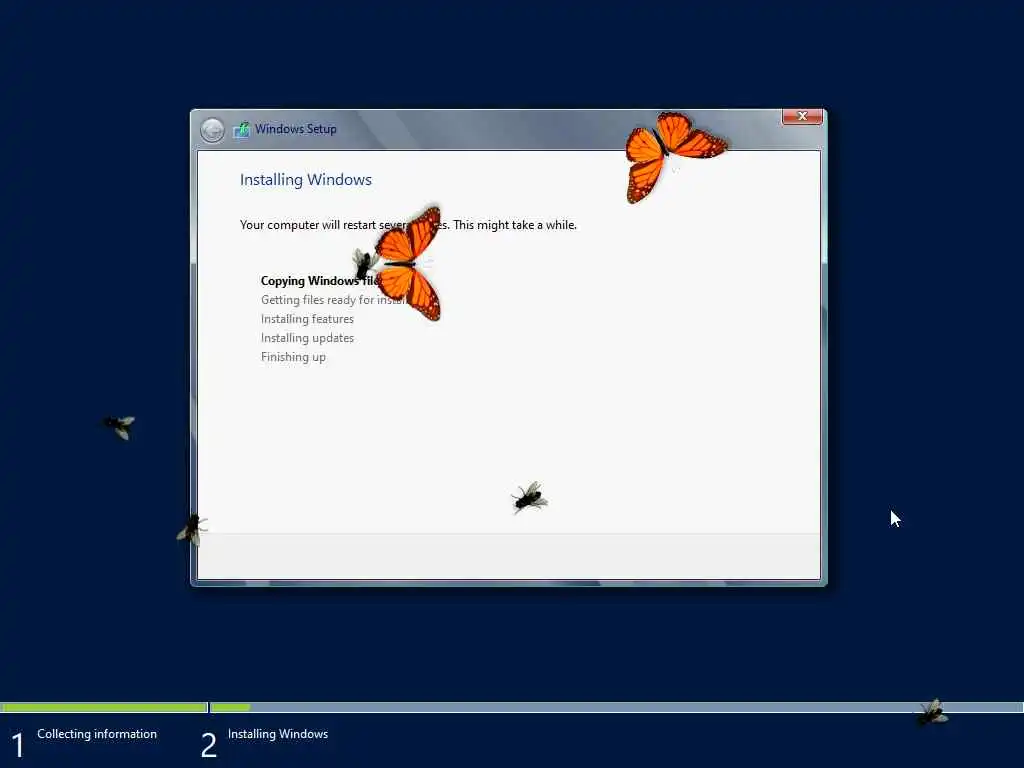Click the stage 2 installation progress bar
Viewport: 1024px width, 768px height.
616,707
